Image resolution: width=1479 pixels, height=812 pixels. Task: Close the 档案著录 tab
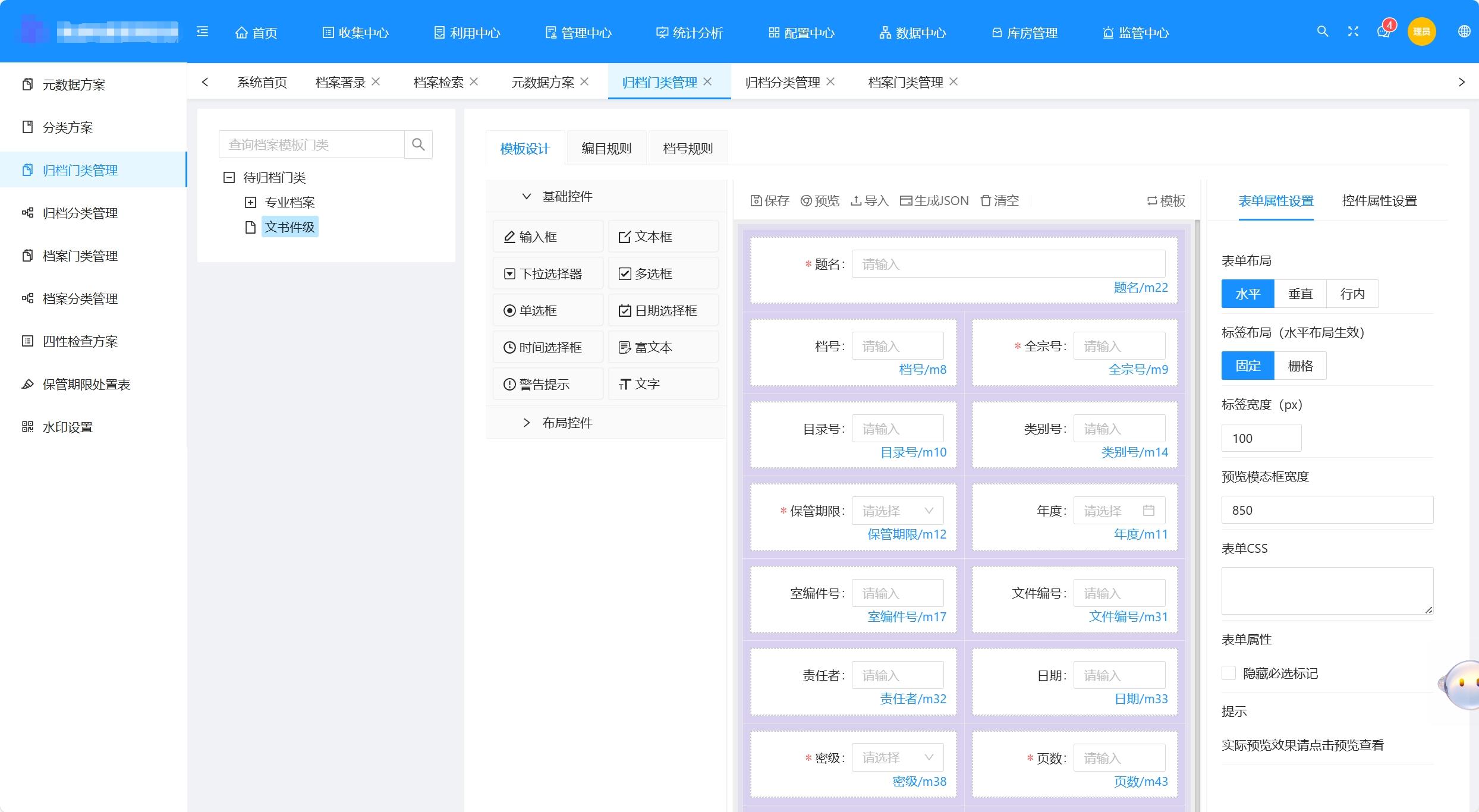[x=376, y=81]
